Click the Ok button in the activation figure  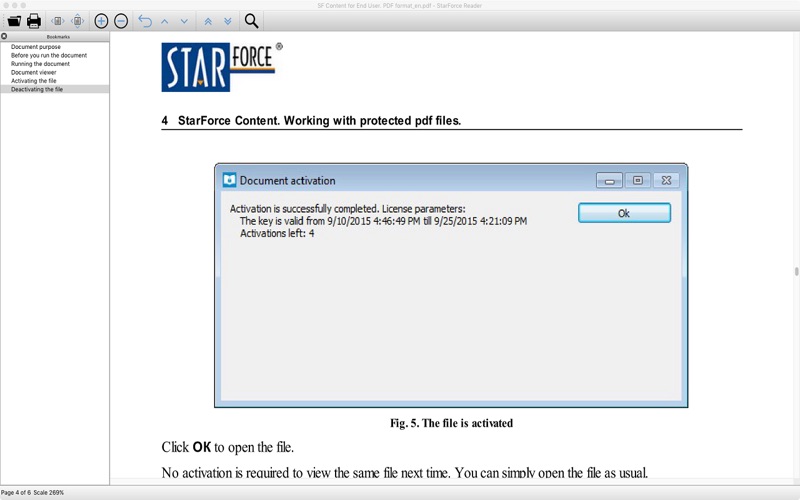pyautogui.click(x=624, y=213)
